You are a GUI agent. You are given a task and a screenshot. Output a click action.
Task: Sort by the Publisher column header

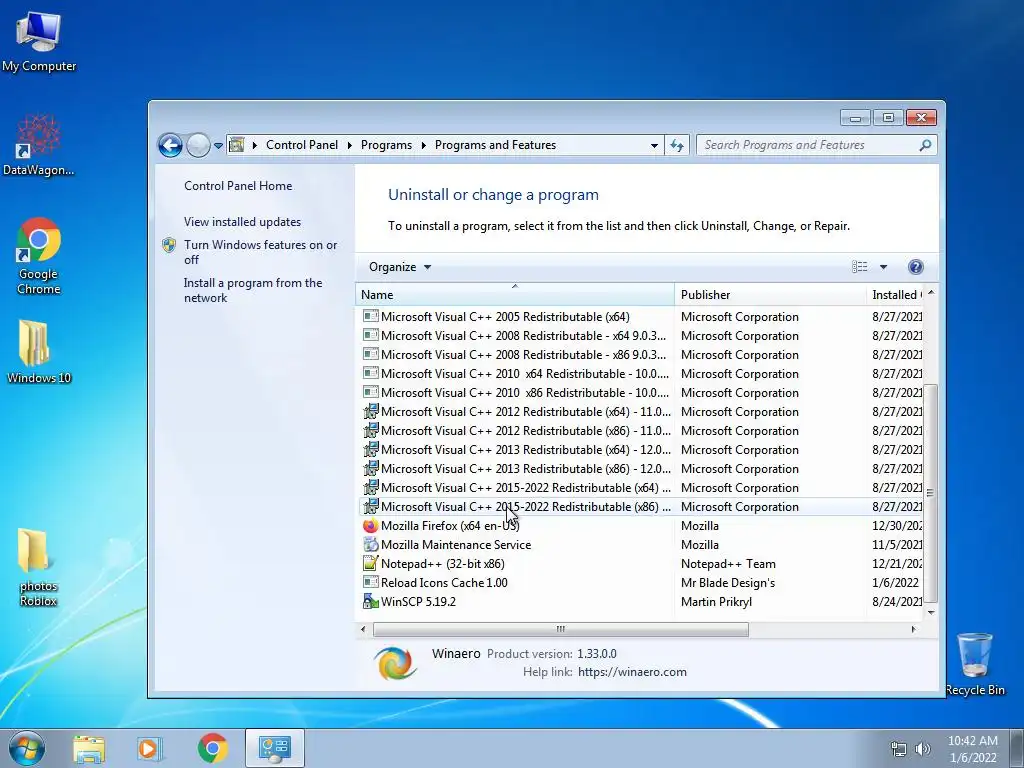(x=770, y=295)
